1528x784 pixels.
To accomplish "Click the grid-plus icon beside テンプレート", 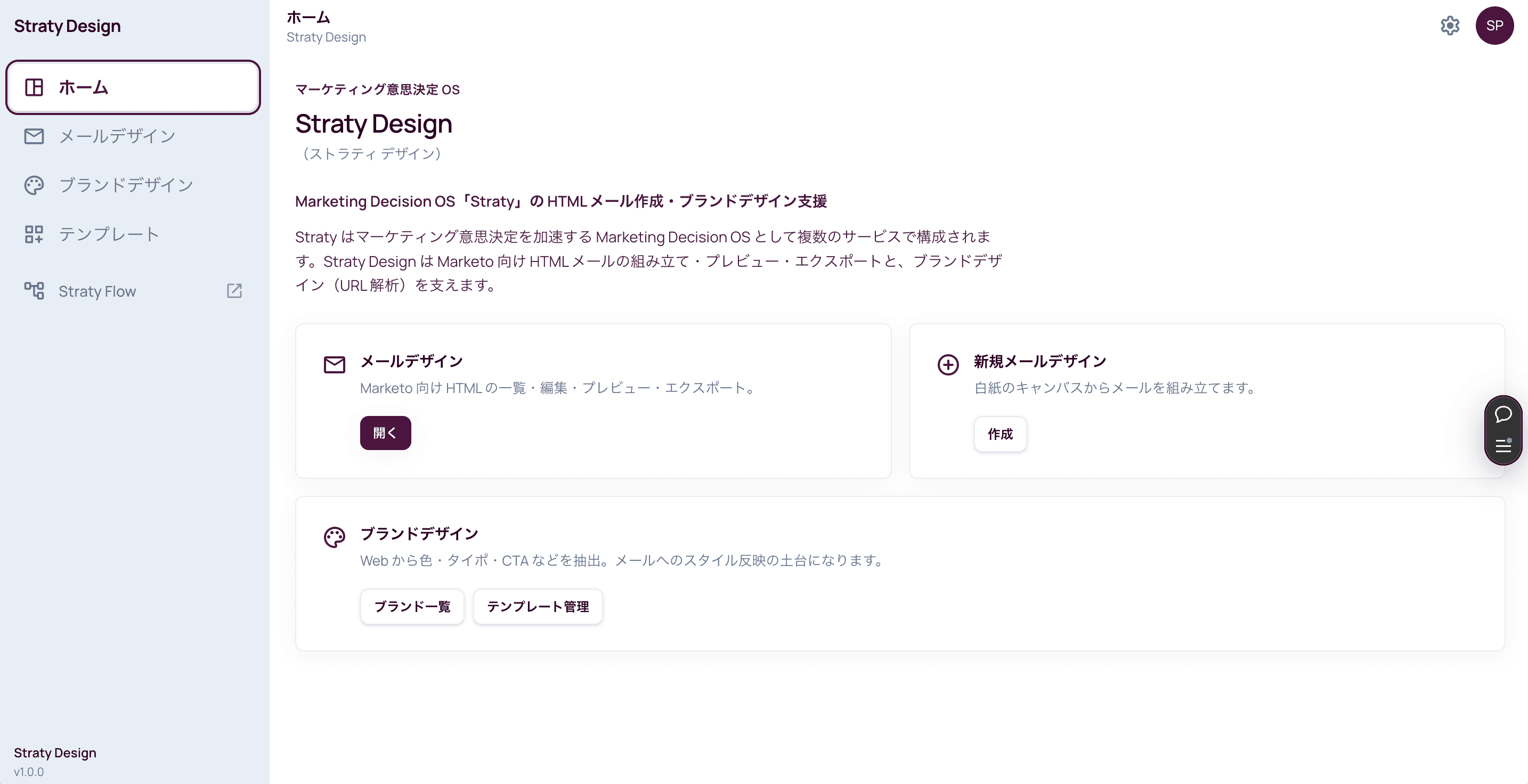I will (34, 234).
